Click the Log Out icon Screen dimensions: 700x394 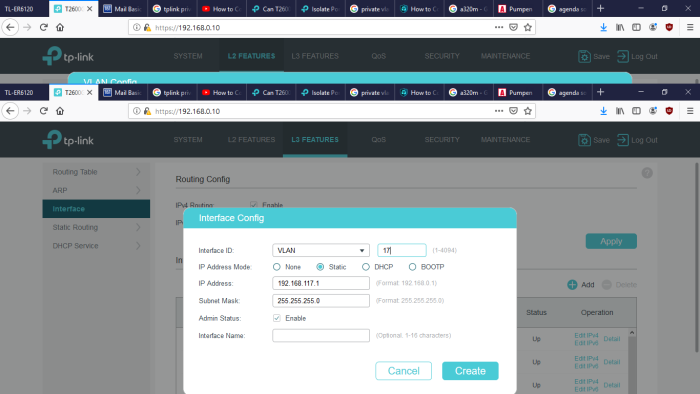click(x=622, y=140)
